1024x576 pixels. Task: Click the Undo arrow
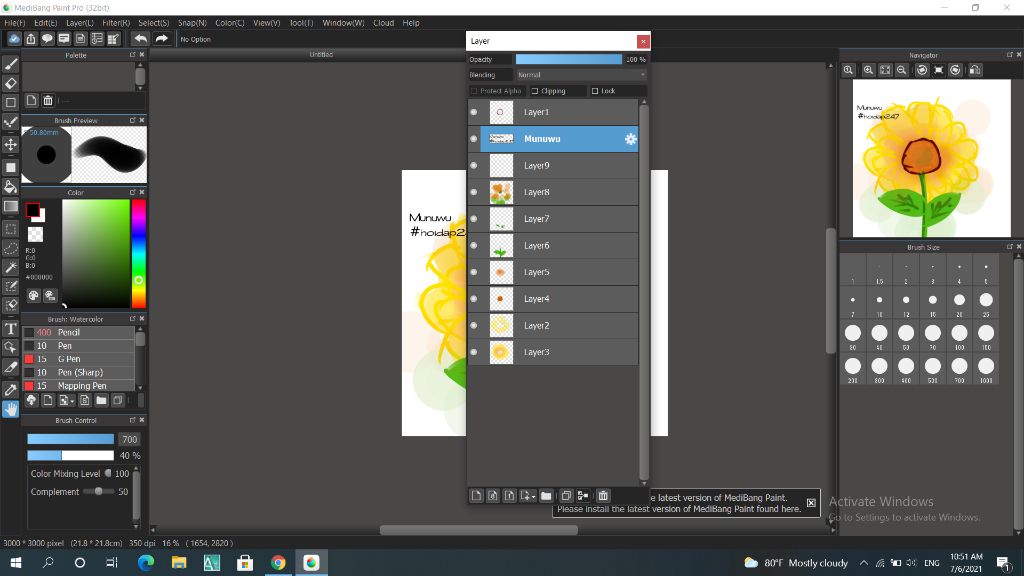[x=140, y=39]
